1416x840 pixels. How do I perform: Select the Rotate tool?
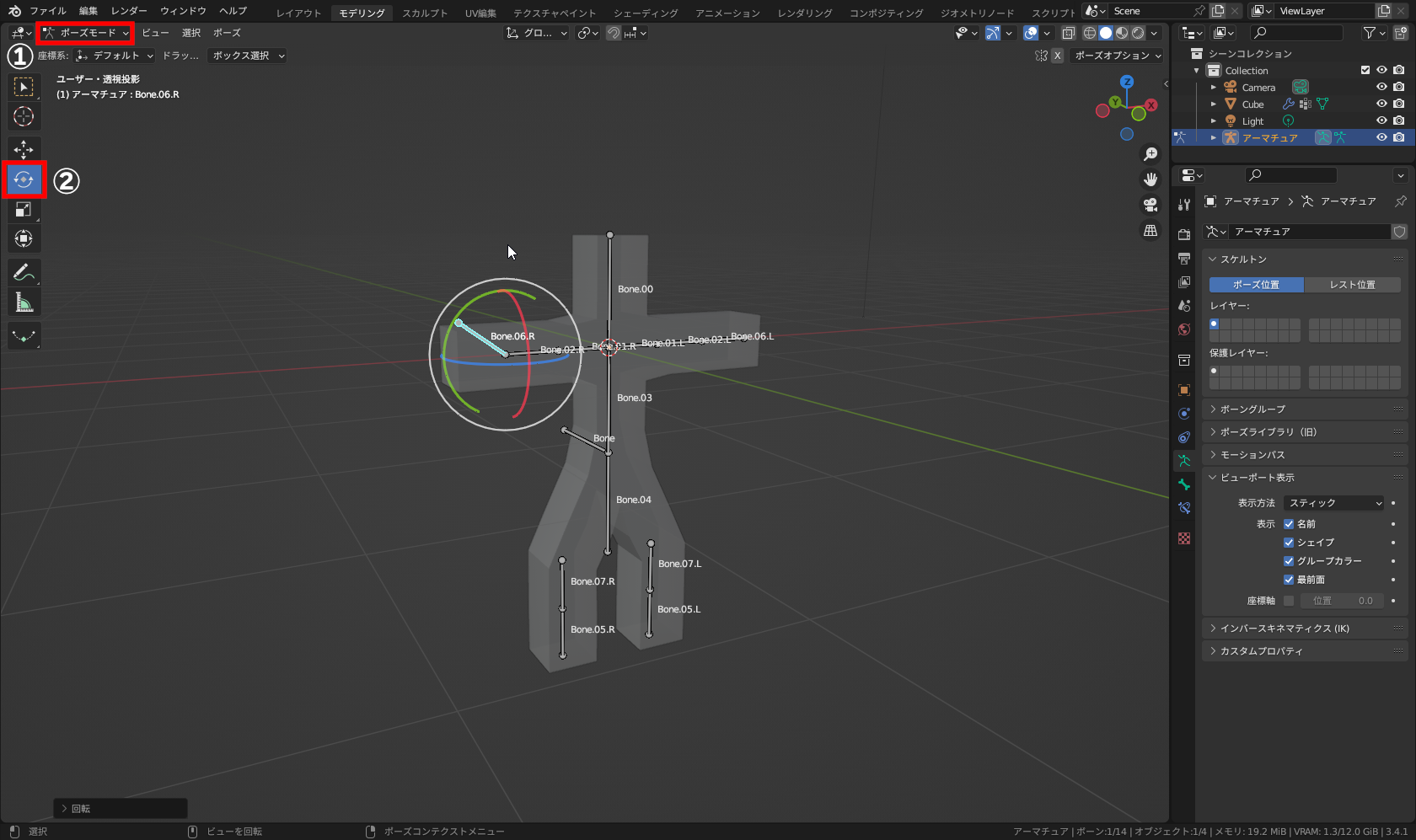tap(24, 179)
